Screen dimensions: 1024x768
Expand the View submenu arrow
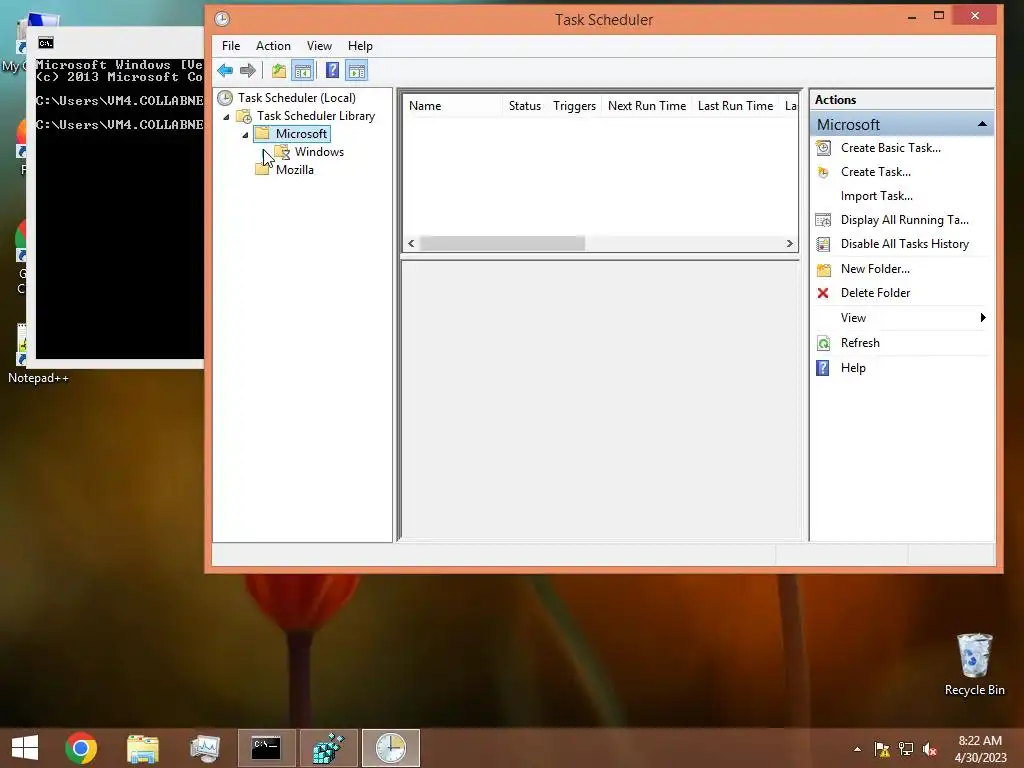point(983,318)
